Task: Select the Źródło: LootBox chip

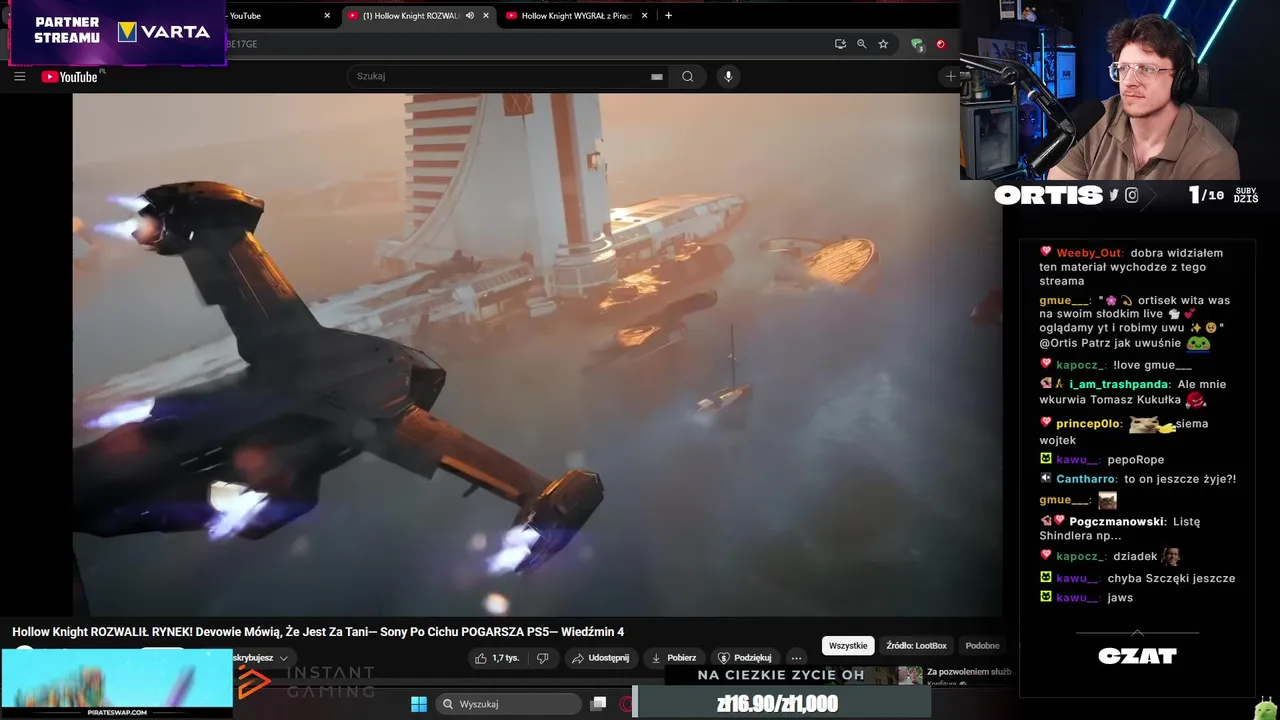Action: pyautogui.click(x=916, y=646)
